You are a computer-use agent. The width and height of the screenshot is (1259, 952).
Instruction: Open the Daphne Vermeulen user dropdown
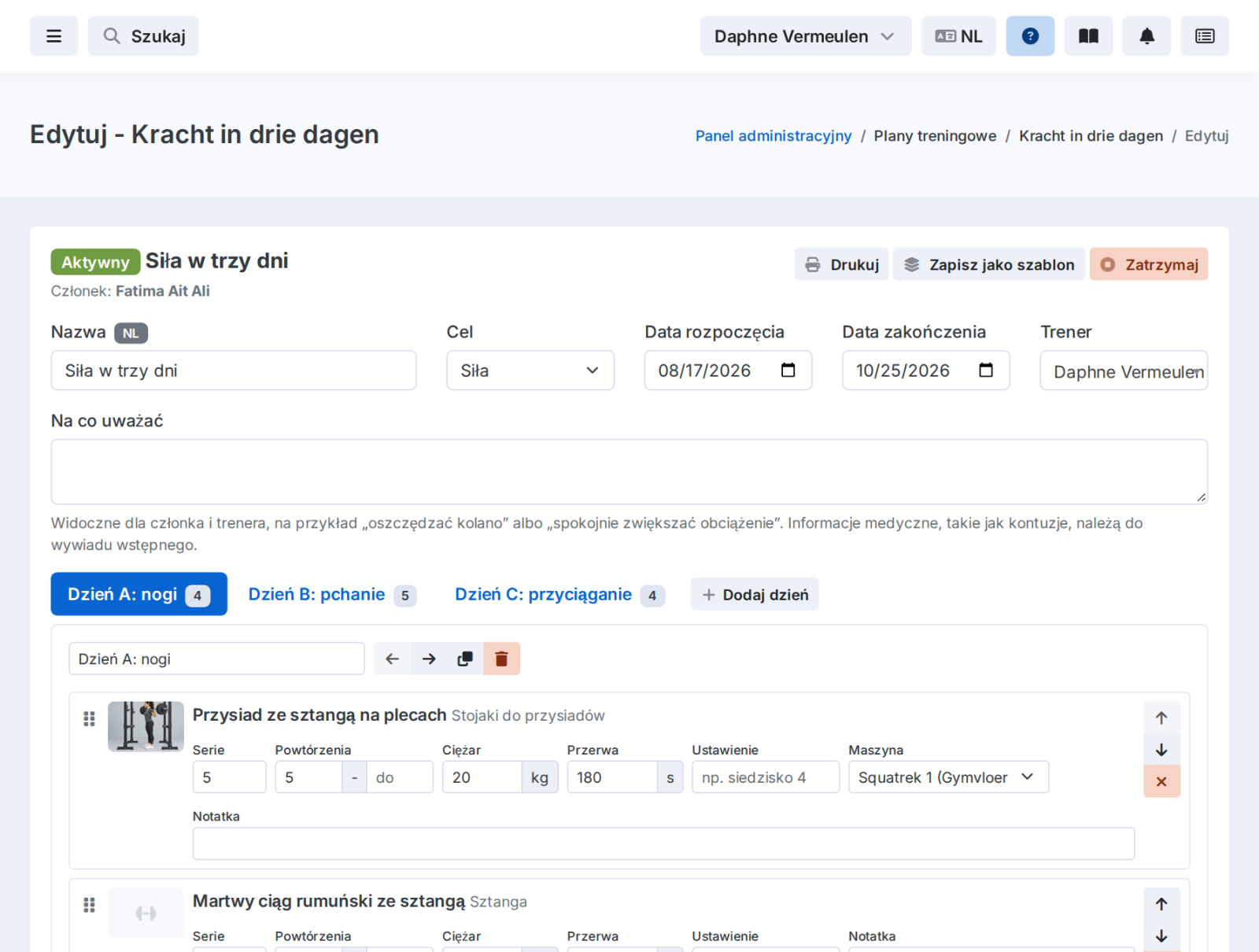click(x=806, y=36)
